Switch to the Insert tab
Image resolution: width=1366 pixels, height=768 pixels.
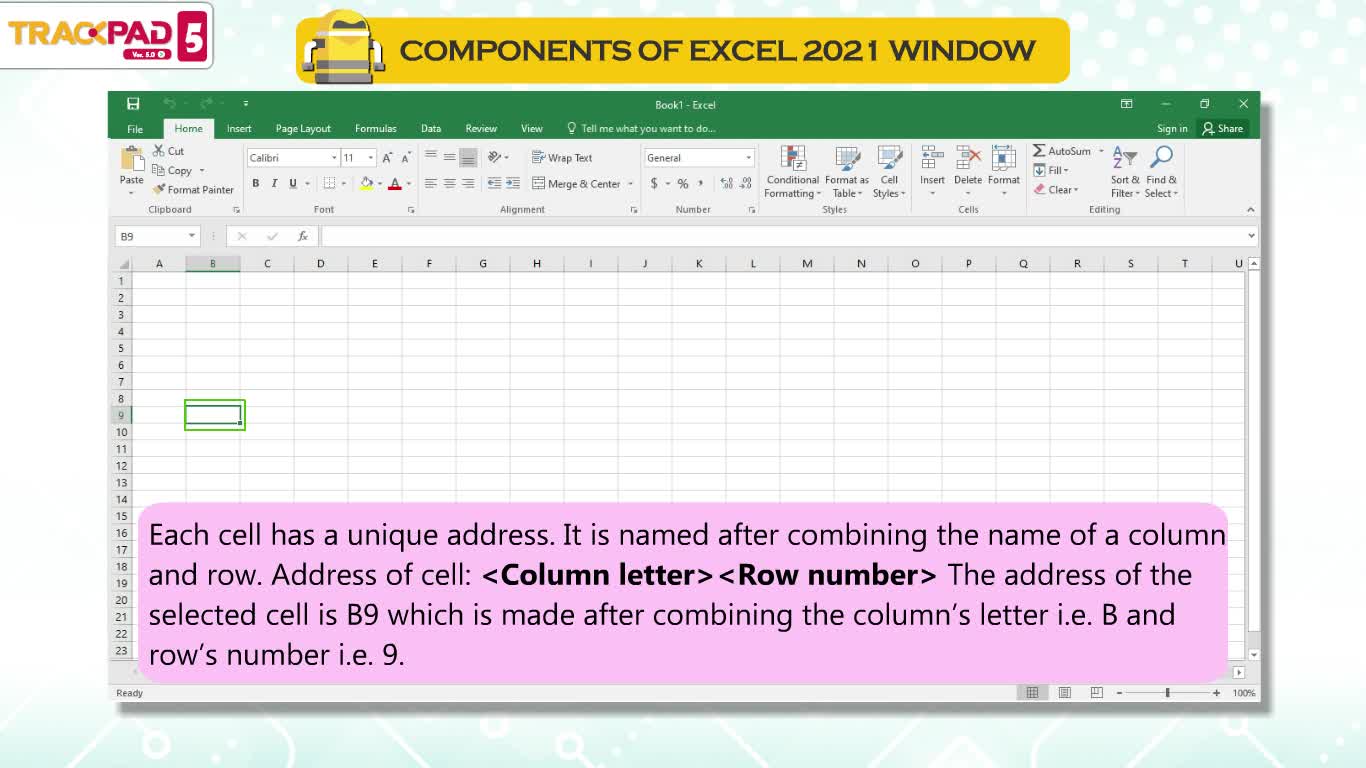point(239,129)
